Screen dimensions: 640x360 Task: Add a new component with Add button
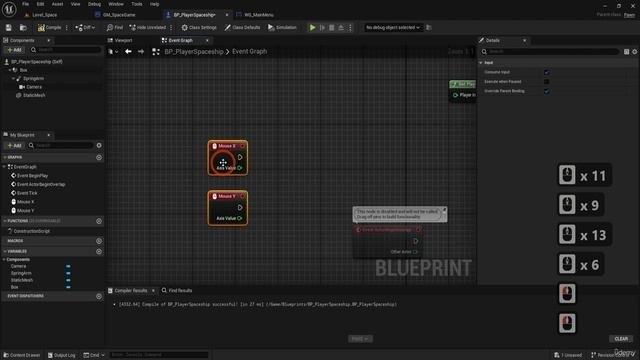14,50
